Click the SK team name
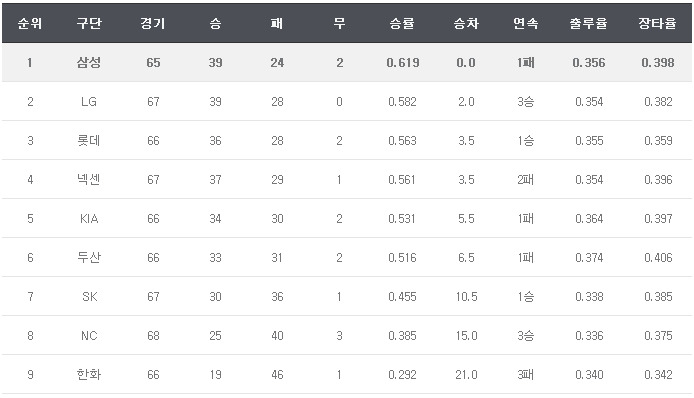This screenshot has height=398, width=694. (x=89, y=297)
